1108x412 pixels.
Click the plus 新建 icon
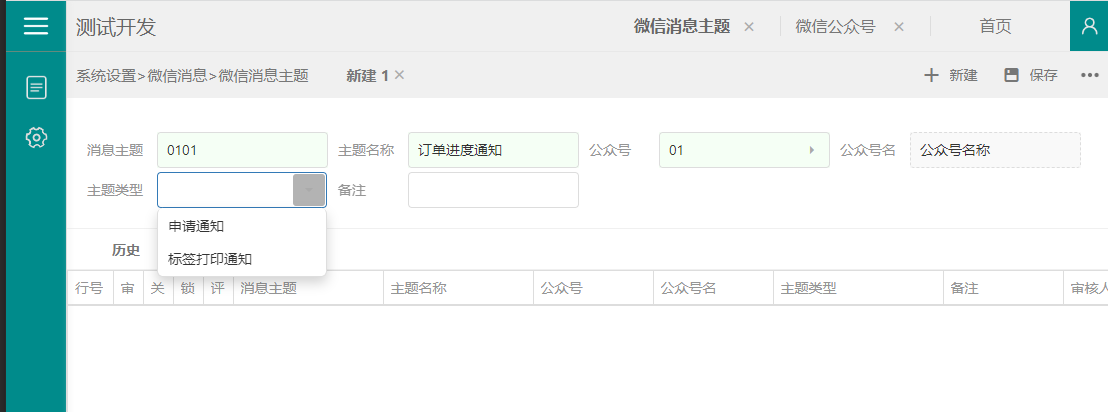click(x=931, y=75)
